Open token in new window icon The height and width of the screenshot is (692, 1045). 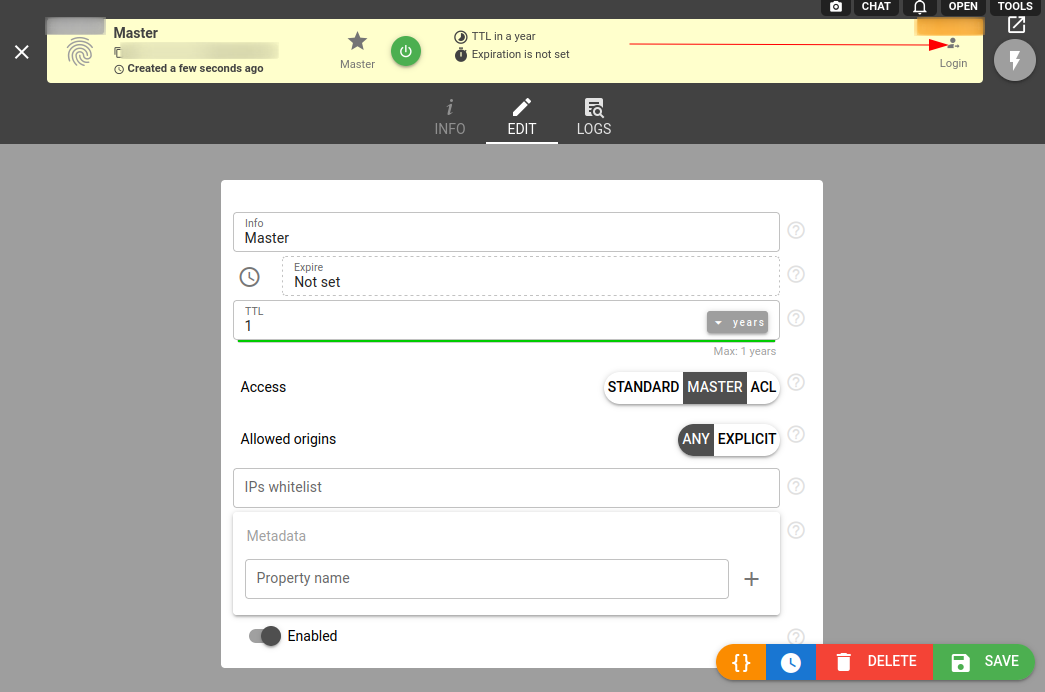1016,25
